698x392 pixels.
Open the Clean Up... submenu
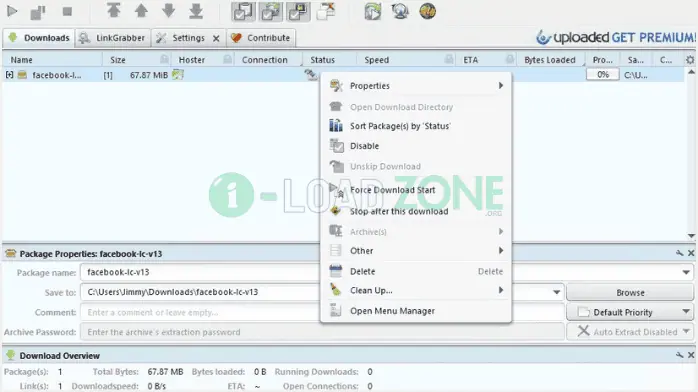(x=416, y=291)
